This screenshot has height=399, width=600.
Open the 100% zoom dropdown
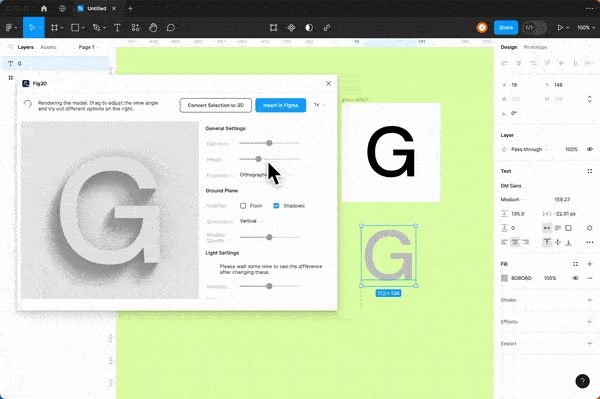pyautogui.click(x=586, y=28)
